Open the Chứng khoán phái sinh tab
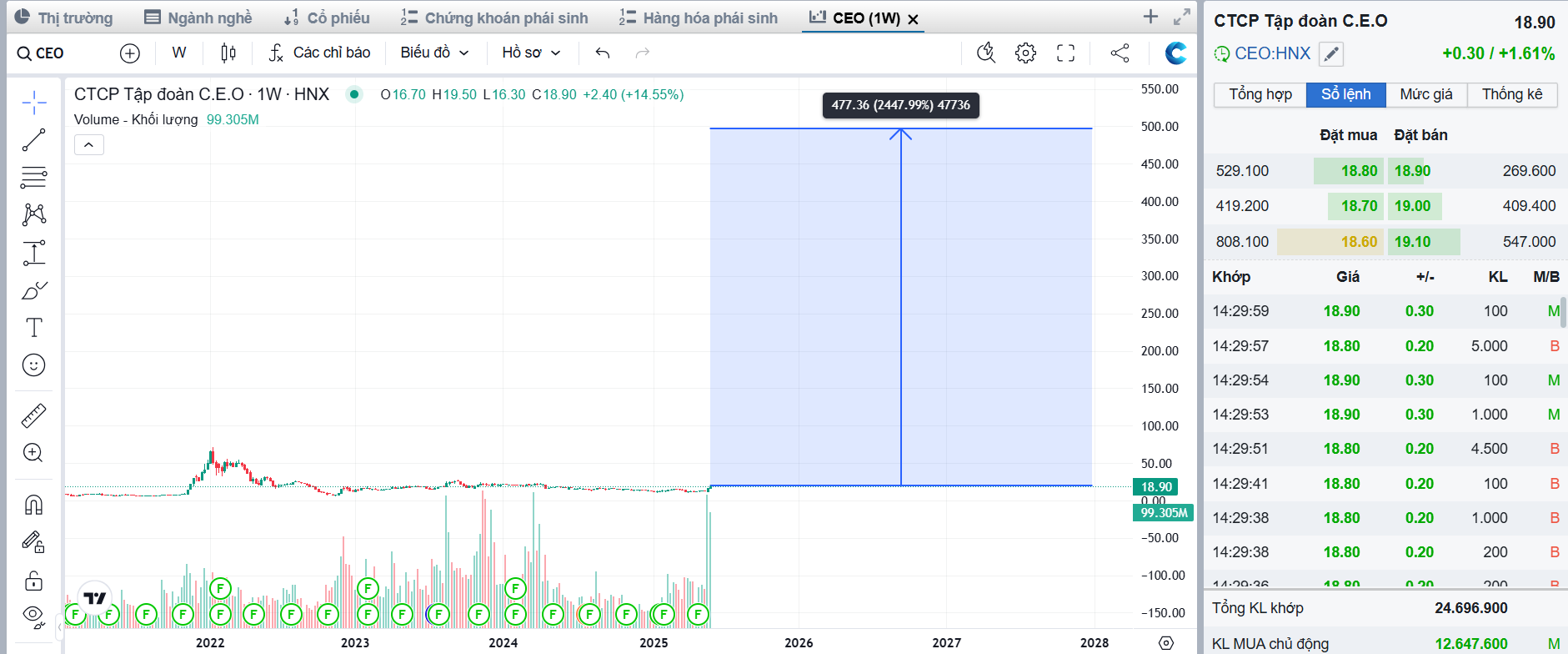This screenshot has width=1568, height=654. [x=494, y=18]
